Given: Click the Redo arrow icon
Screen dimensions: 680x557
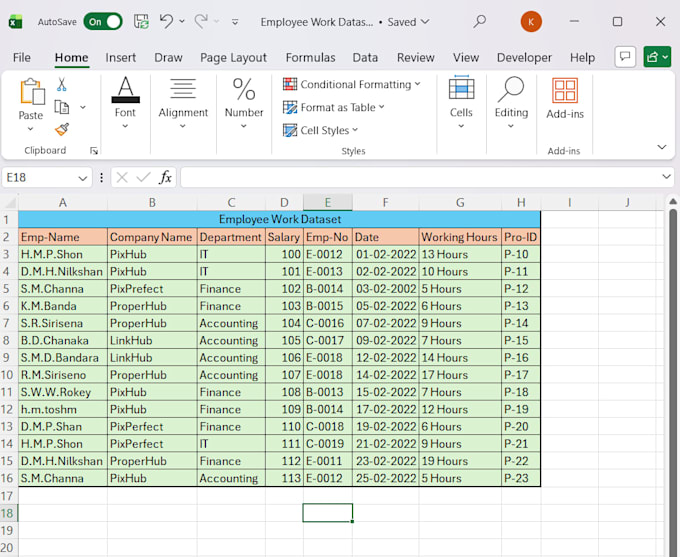Looking at the screenshot, I should 201,21.
